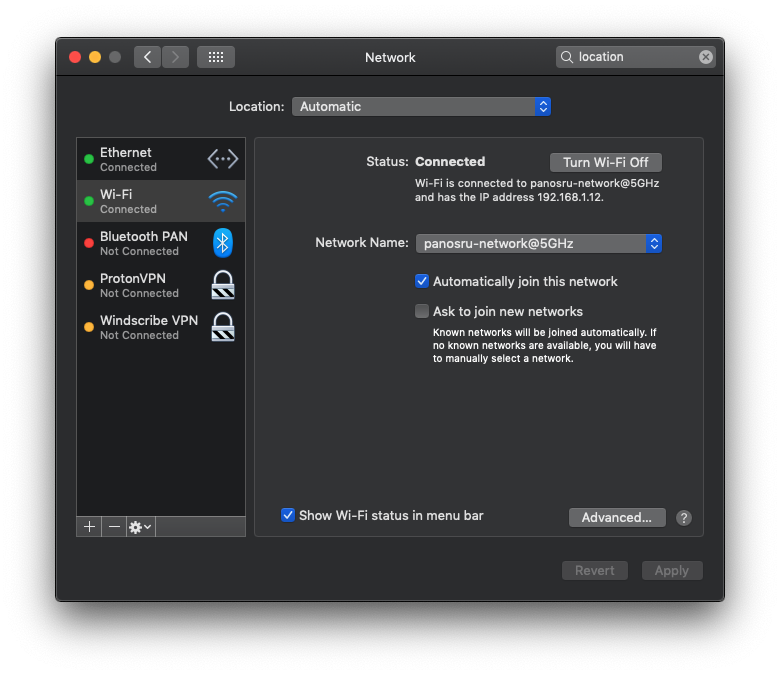The width and height of the screenshot is (780, 675).
Task: Select the ProtonVPN service
Action: pos(161,285)
